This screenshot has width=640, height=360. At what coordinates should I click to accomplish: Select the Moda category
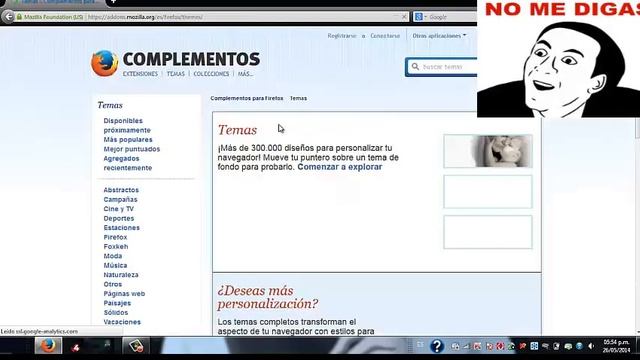click(x=113, y=256)
